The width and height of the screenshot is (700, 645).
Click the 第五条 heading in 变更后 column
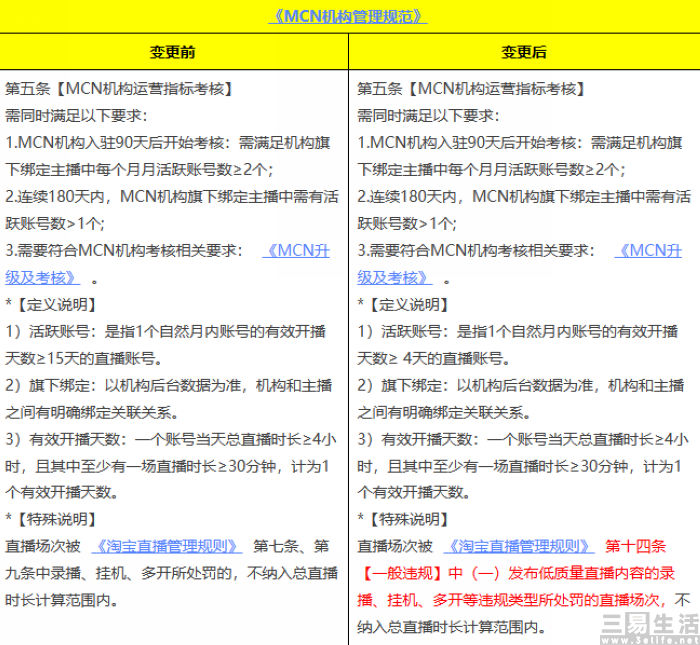[472, 88]
